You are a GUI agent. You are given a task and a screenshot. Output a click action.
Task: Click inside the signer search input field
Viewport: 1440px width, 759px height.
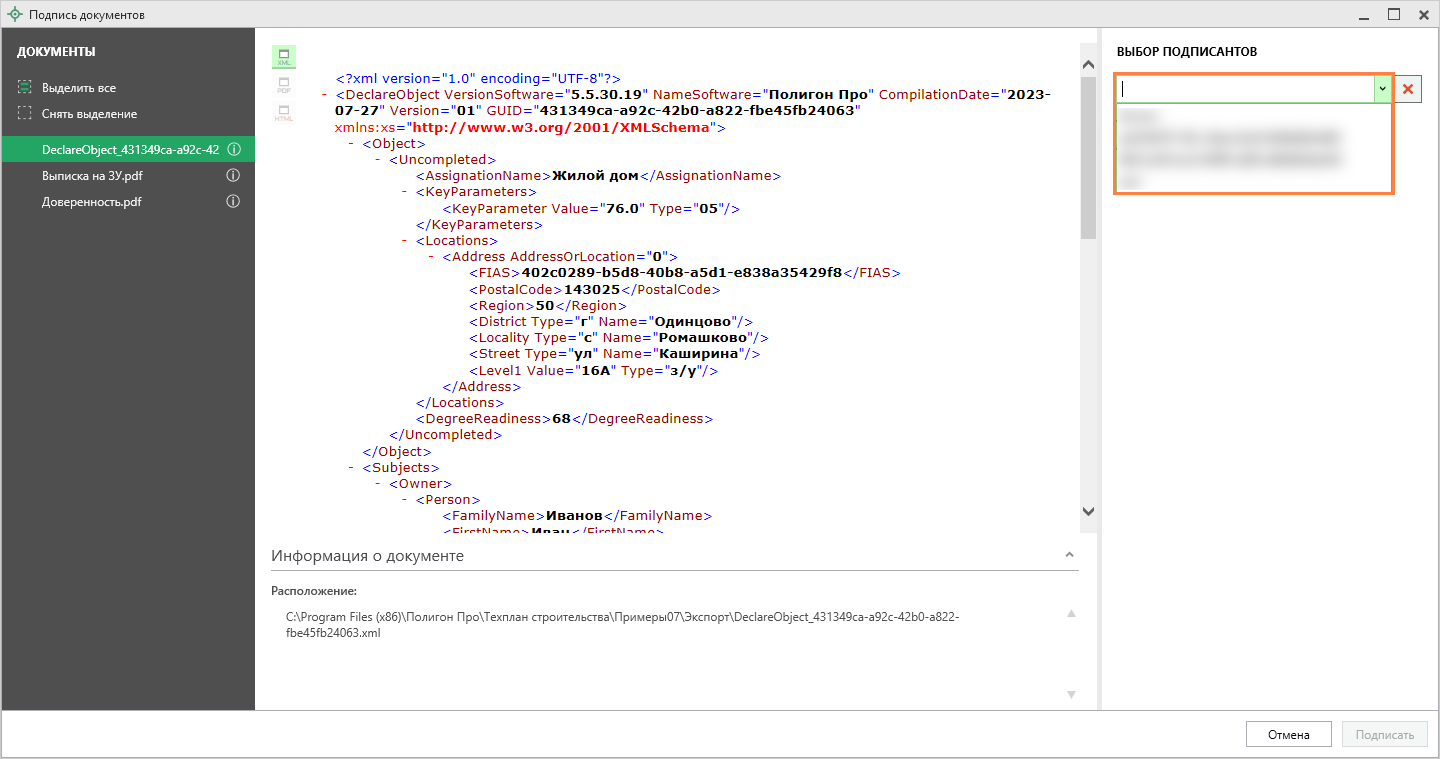(1244, 89)
